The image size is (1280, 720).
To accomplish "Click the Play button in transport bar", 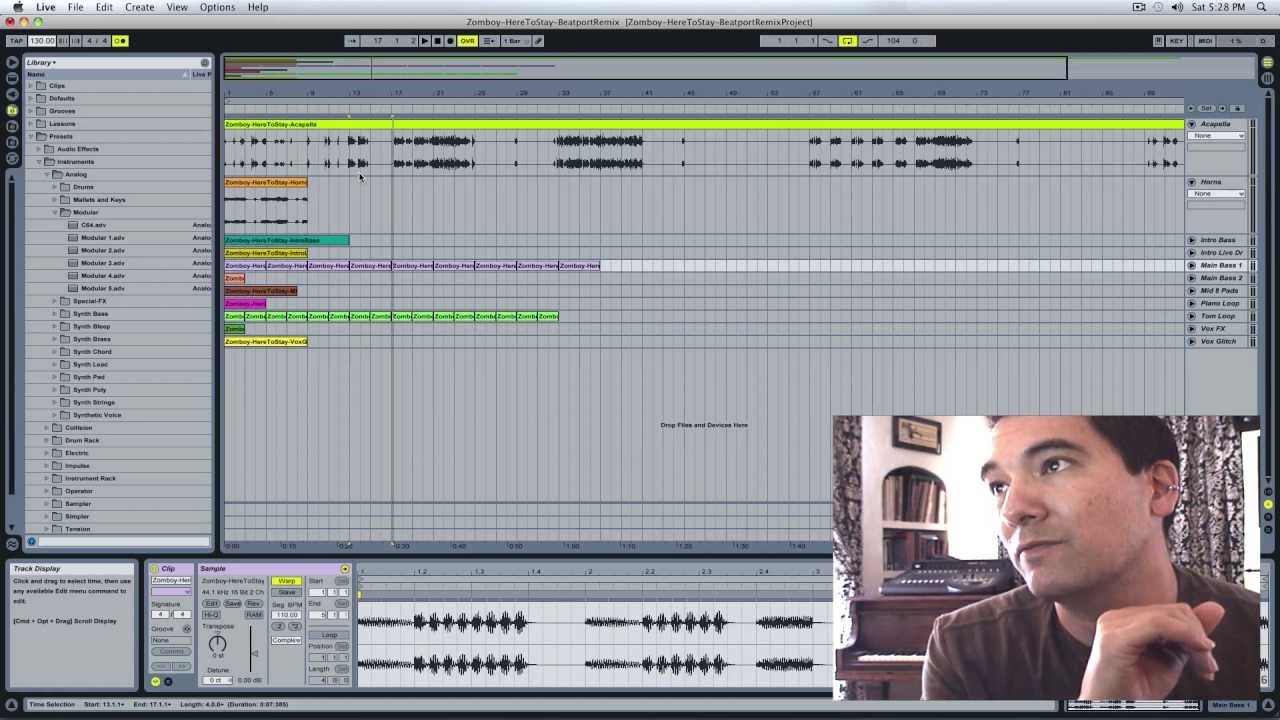I will [x=424, y=41].
